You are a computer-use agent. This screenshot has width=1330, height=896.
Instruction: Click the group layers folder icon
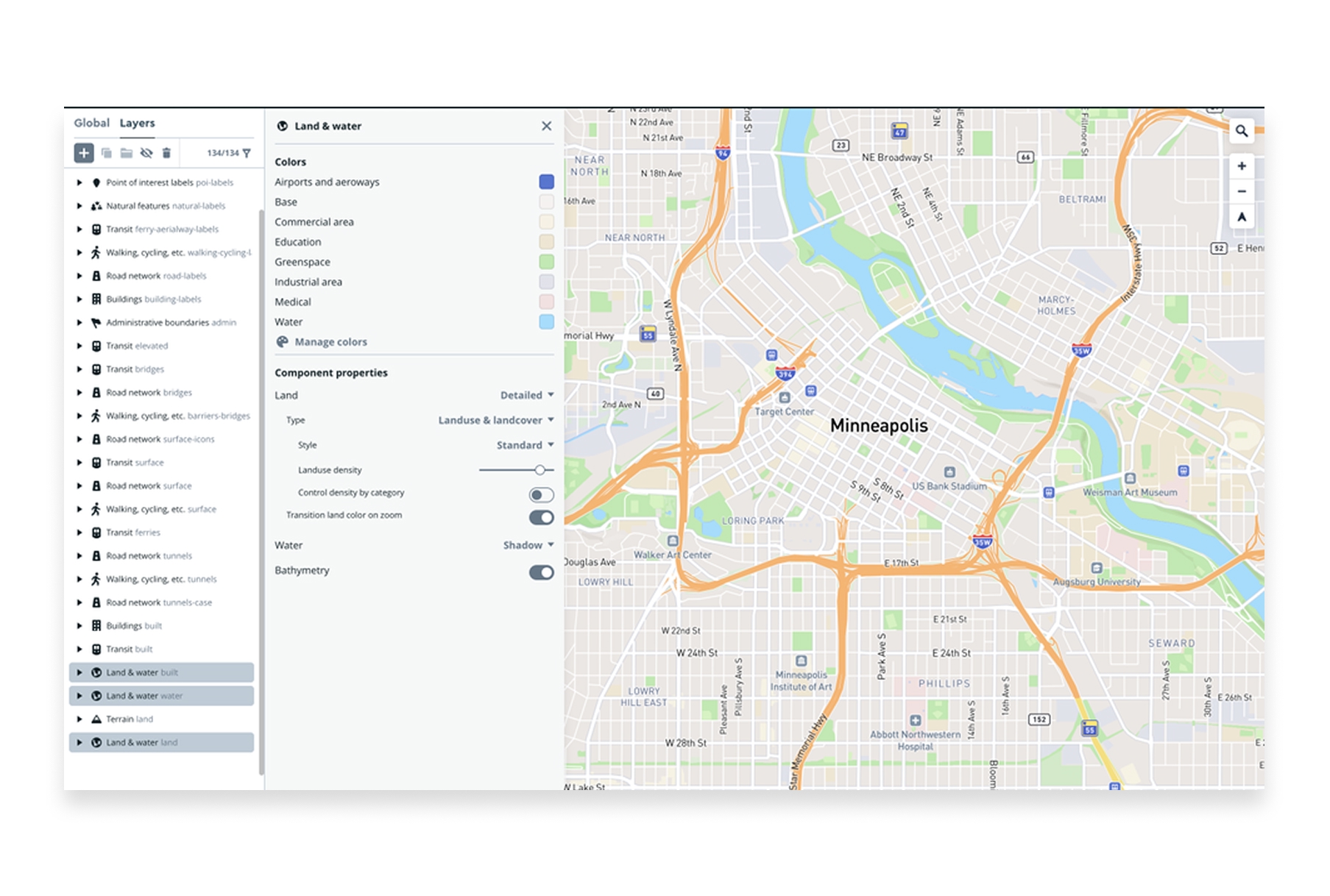126,153
